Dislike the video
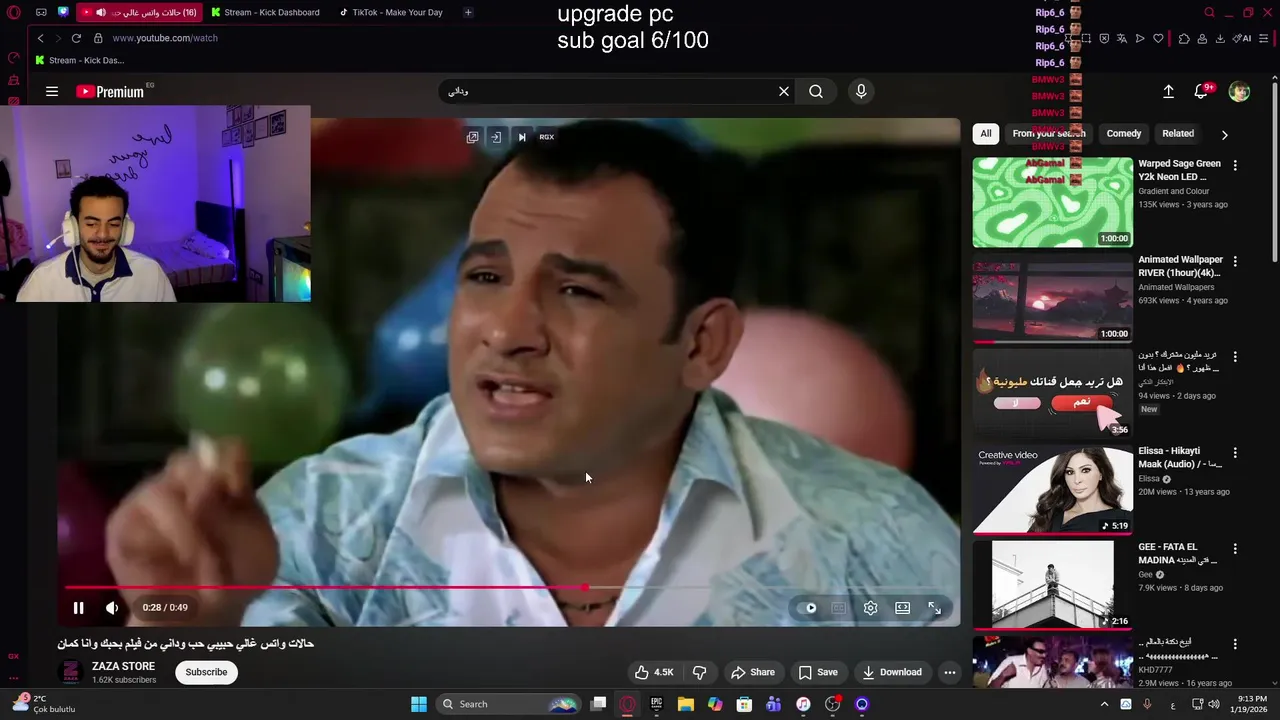This screenshot has height=720, width=1280. pos(700,672)
